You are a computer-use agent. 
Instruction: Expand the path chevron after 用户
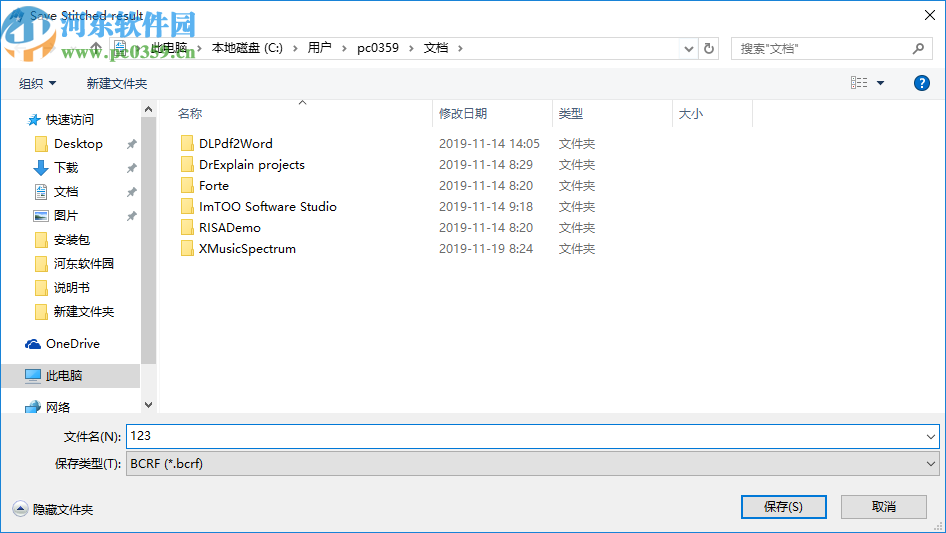pos(344,48)
